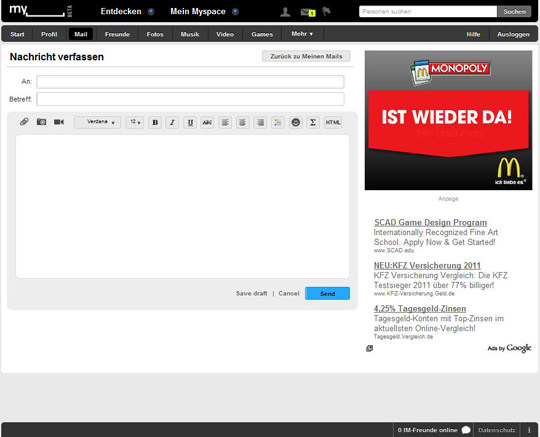Switch to the Fotos tab
The image size is (540, 437).
click(x=155, y=34)
